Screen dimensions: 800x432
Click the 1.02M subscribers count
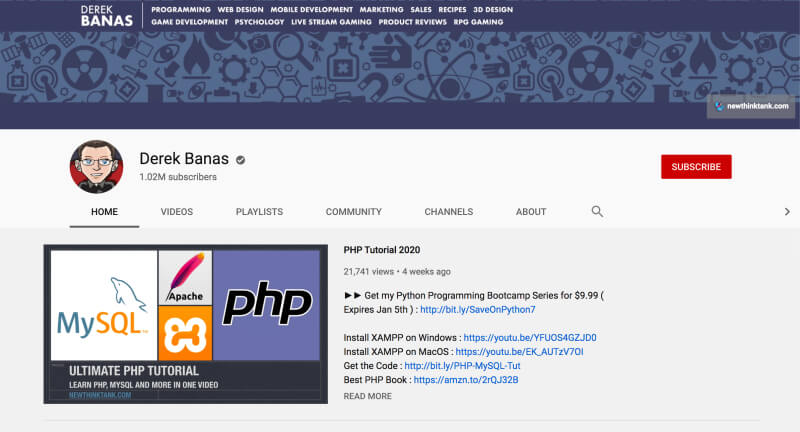178,177
